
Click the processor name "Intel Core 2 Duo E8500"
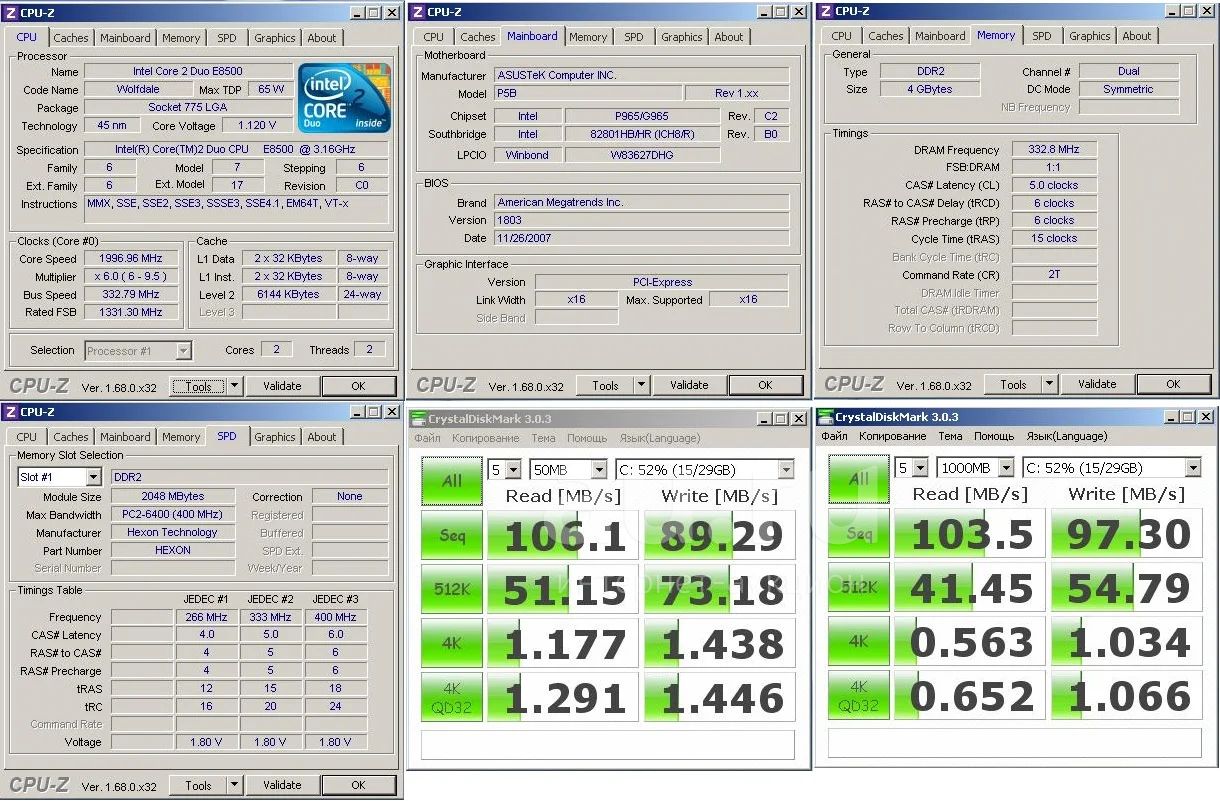[187, 72]
